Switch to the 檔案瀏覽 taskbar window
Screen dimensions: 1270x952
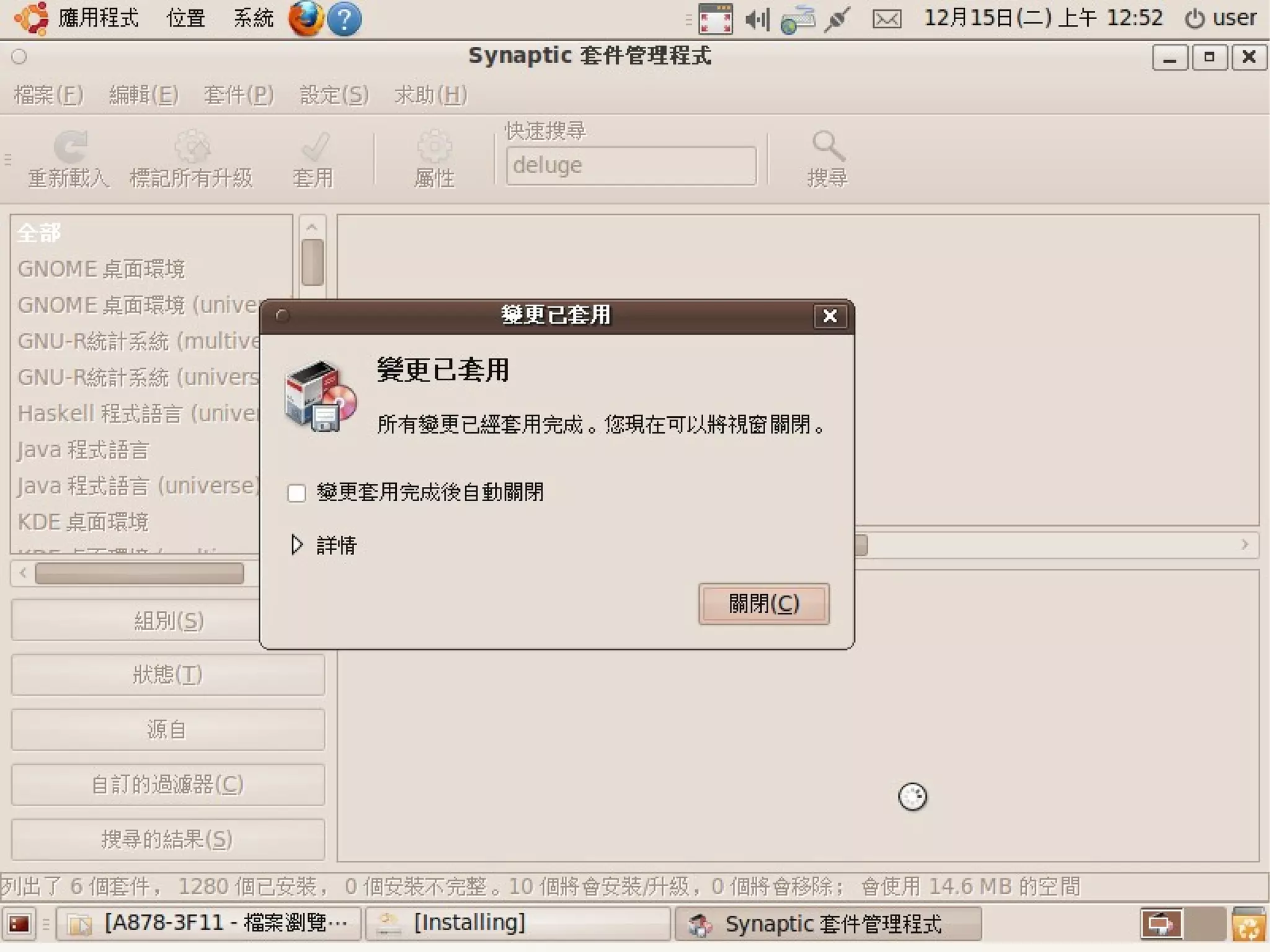click(x=209, y=923)
